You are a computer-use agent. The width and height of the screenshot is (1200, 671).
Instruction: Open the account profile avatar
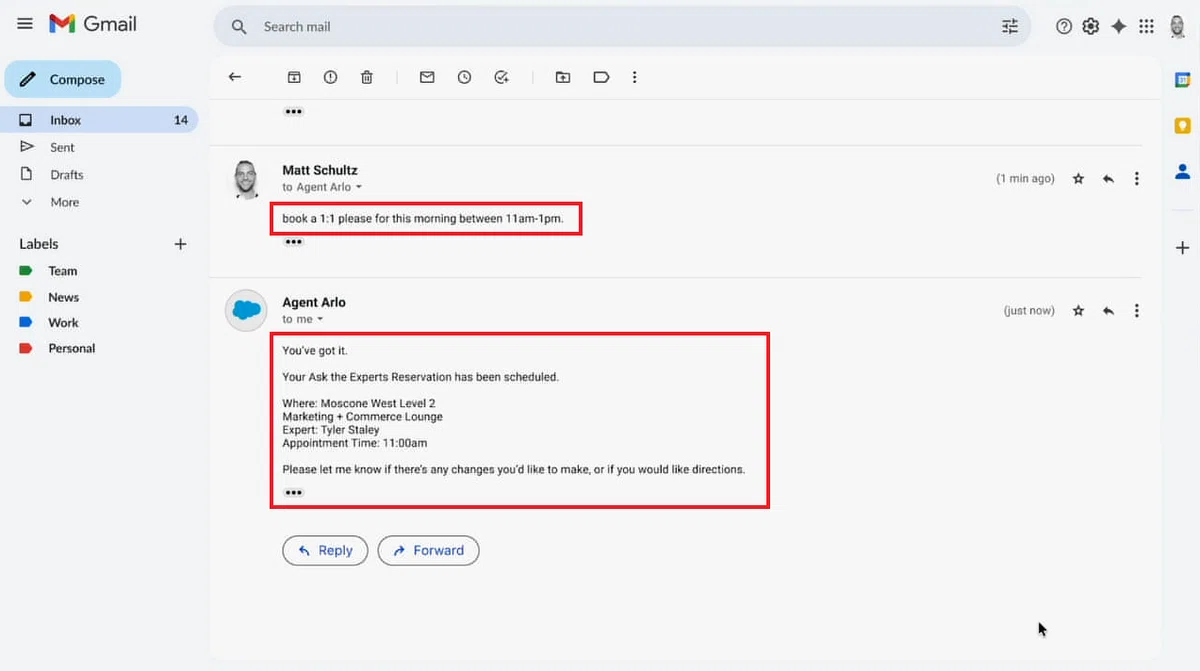click(1178, 27)
